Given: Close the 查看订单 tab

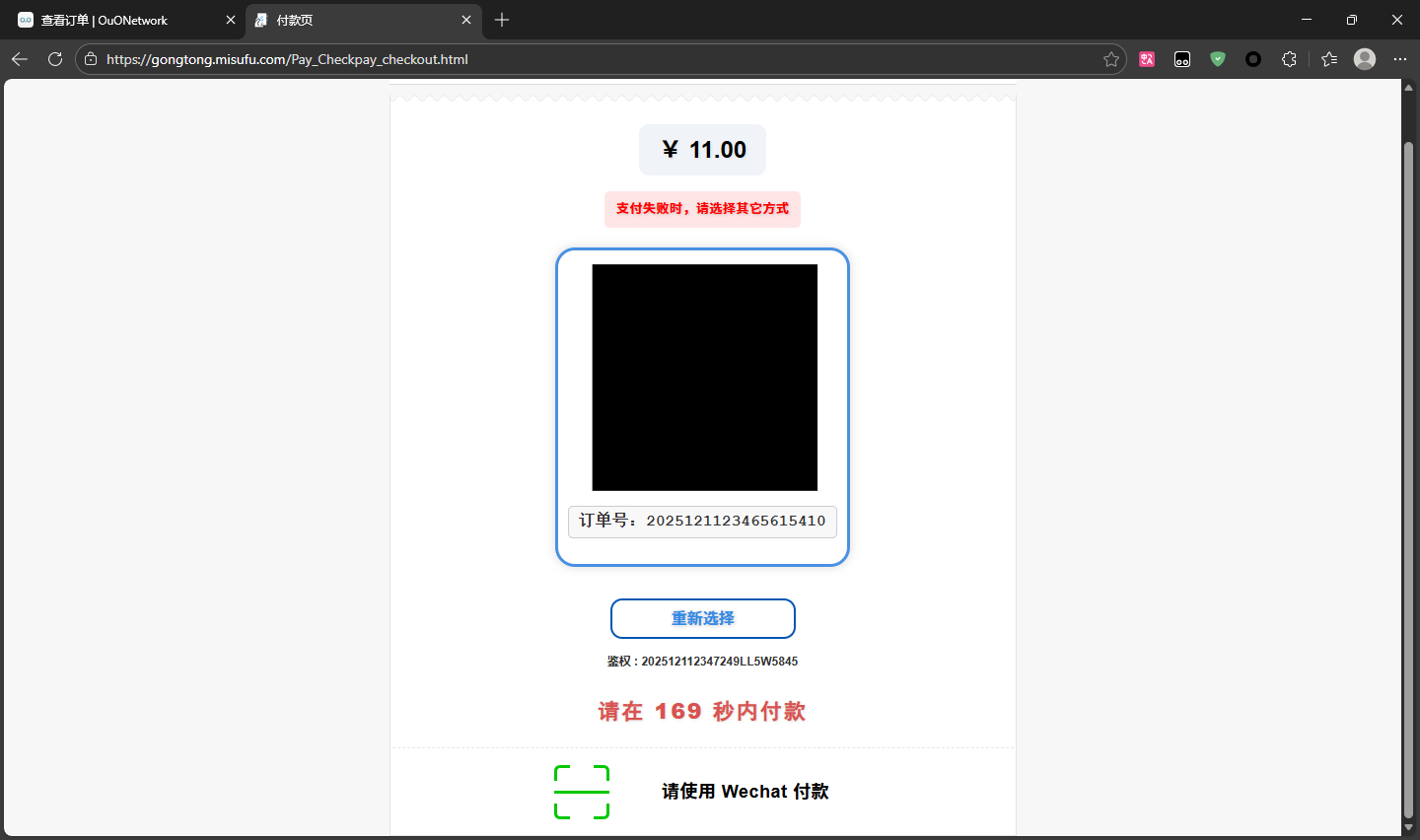Looking at the screenshot, I should click(x=231, y=20).
